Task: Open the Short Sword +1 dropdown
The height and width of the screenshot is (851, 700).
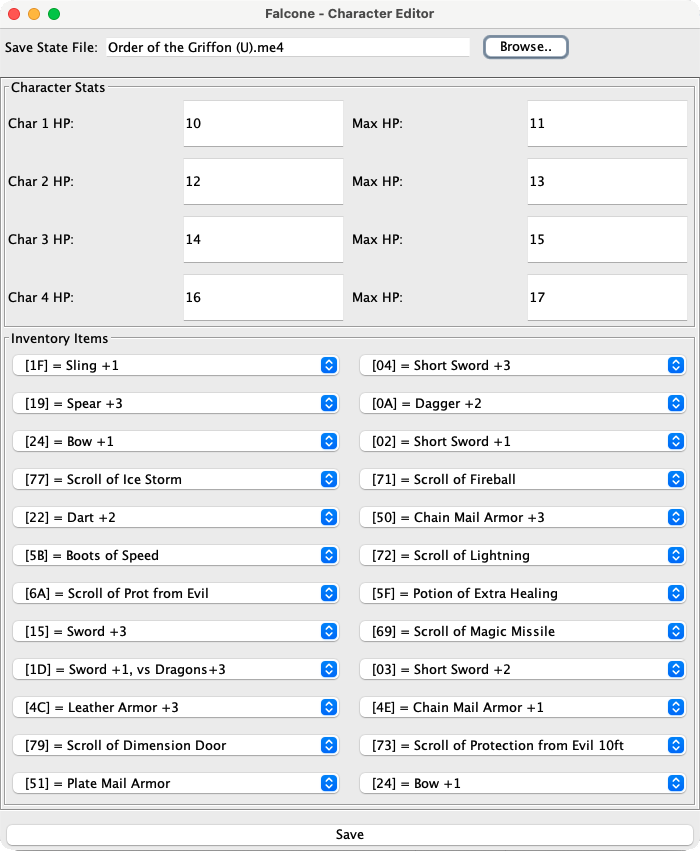Action: point(523,441)
